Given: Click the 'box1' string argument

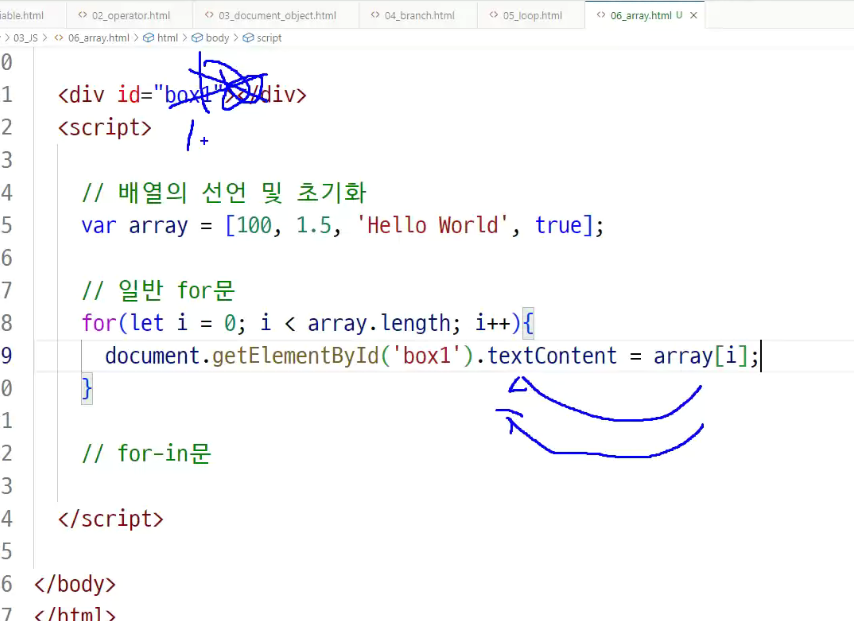Looking at the screenshot, I should click(x=426, y=356).
